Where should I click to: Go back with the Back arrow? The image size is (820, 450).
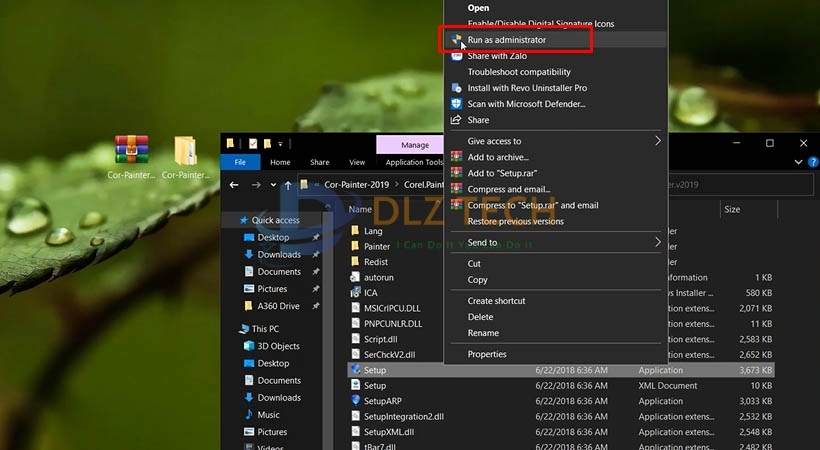coord(234,185)
